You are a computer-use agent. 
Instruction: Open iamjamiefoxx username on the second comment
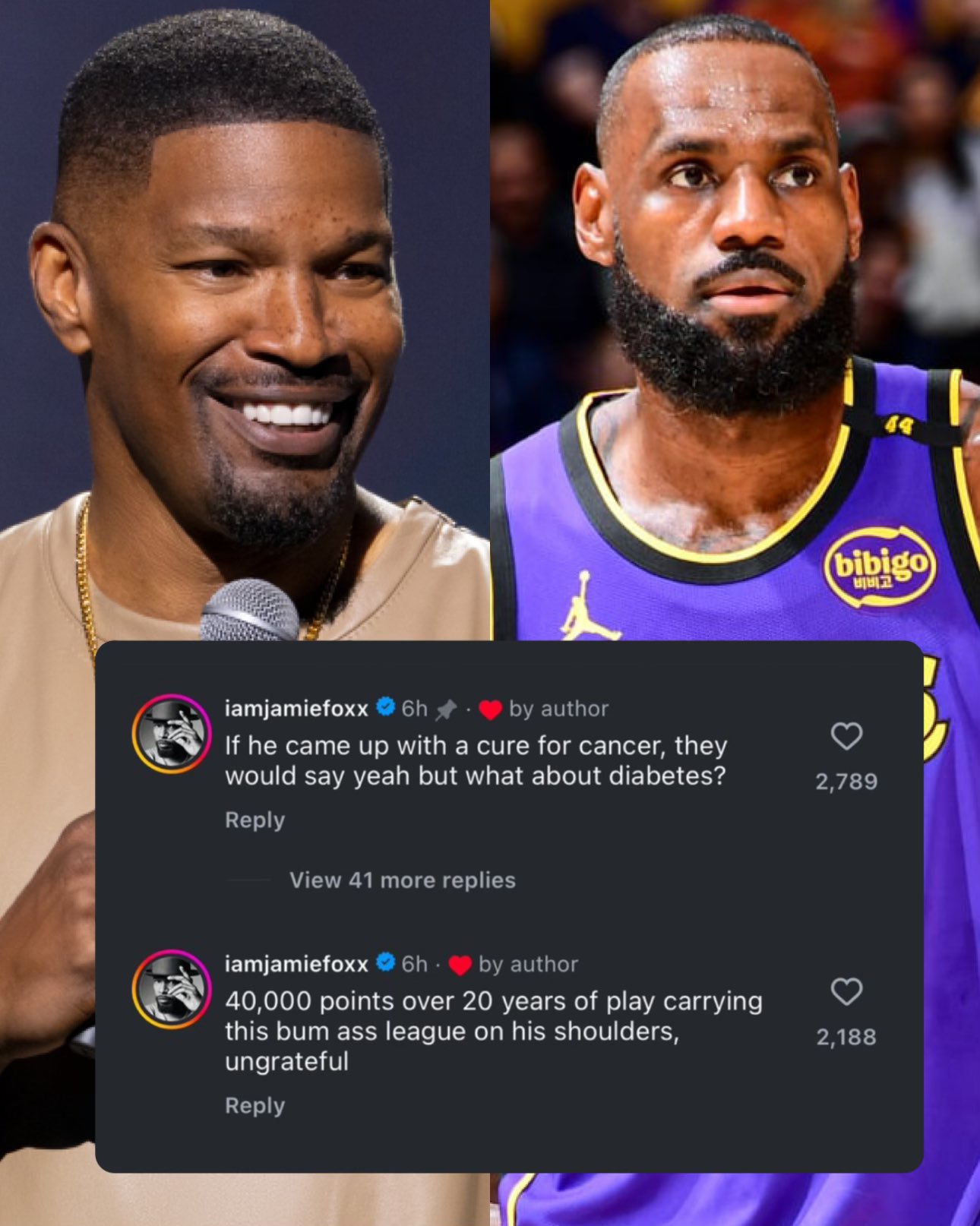pyautogui.click(x=296, y=964)
